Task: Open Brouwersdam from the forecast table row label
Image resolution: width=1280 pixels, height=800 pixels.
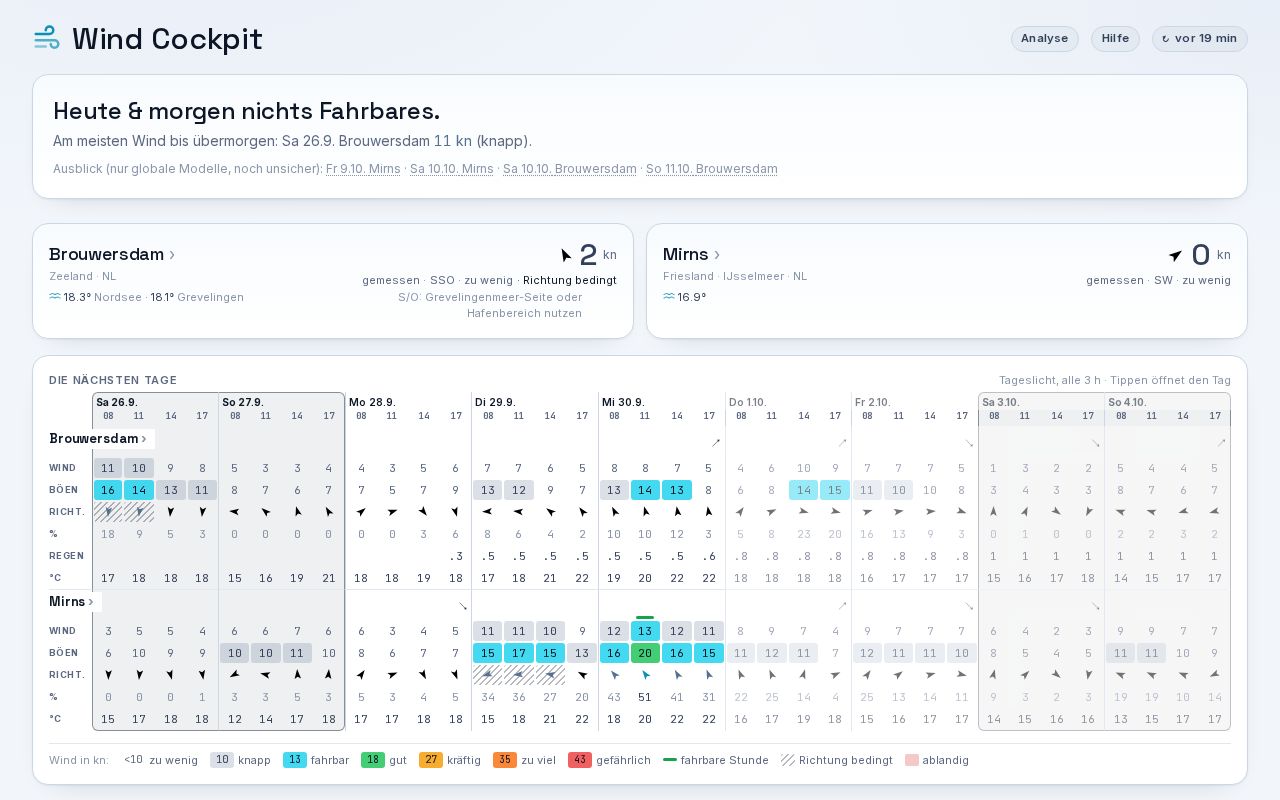Action: point(99,439)
